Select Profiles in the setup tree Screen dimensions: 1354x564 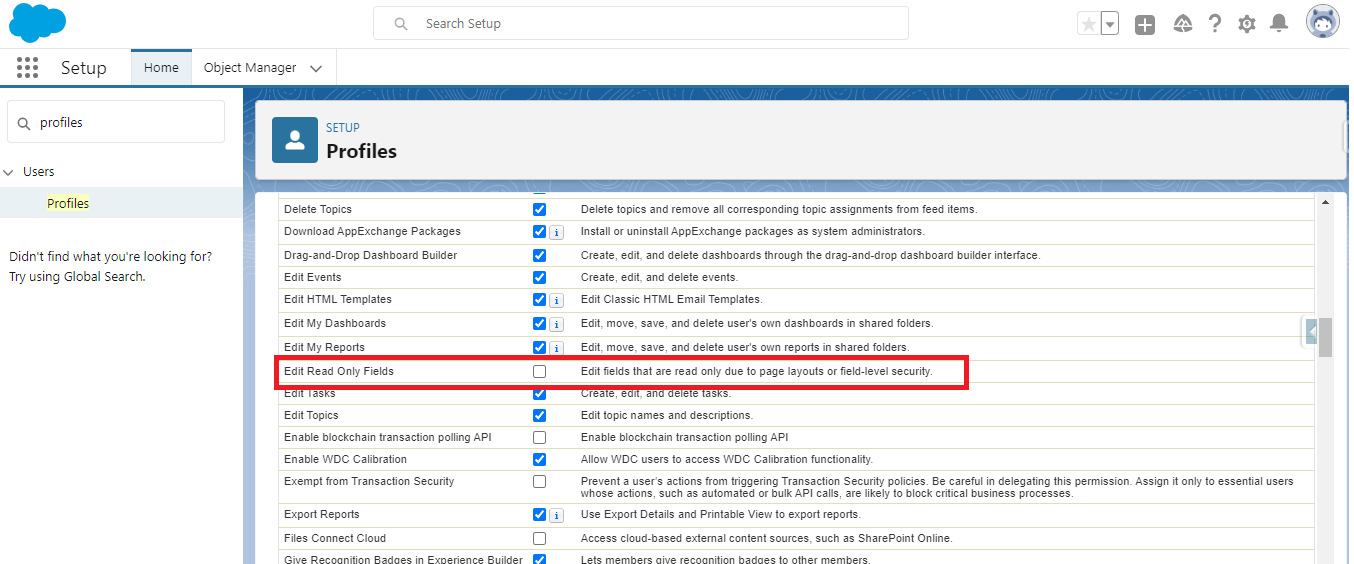68,203
